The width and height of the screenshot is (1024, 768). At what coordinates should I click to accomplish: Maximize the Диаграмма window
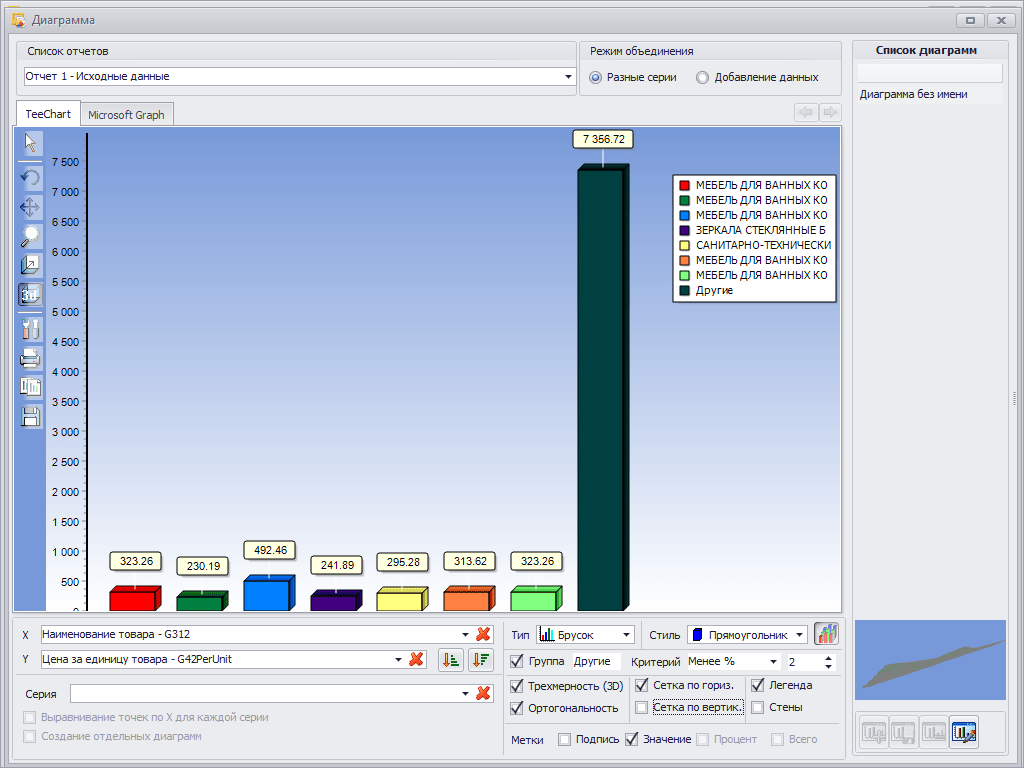click(970, 20)
